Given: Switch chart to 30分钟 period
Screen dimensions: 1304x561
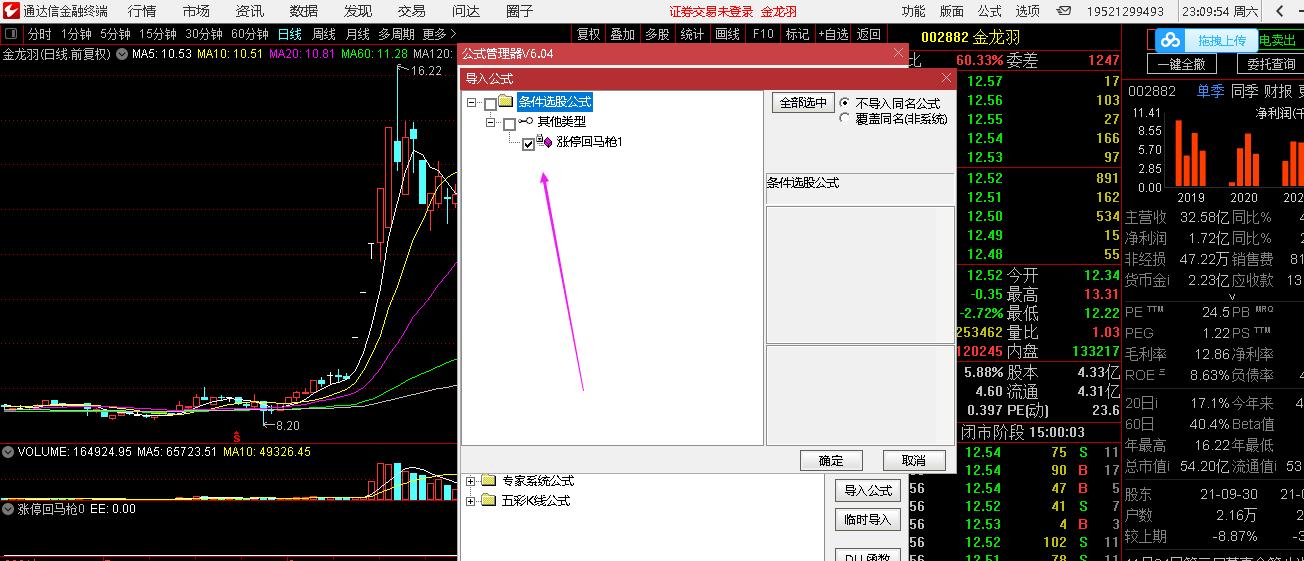Looking at the screenshot, I should (x=204, y=34).
